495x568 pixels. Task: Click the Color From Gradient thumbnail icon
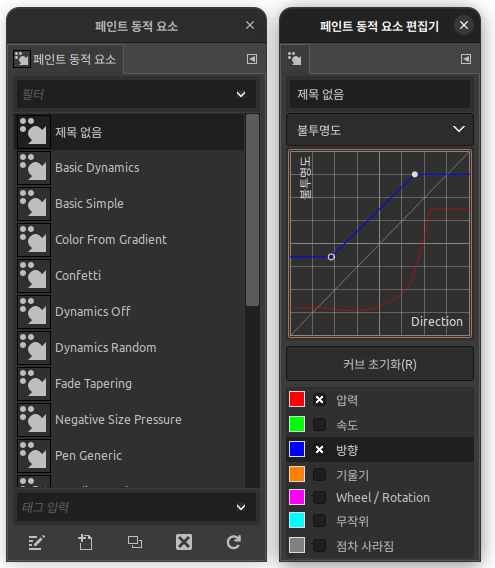point(34,240)
